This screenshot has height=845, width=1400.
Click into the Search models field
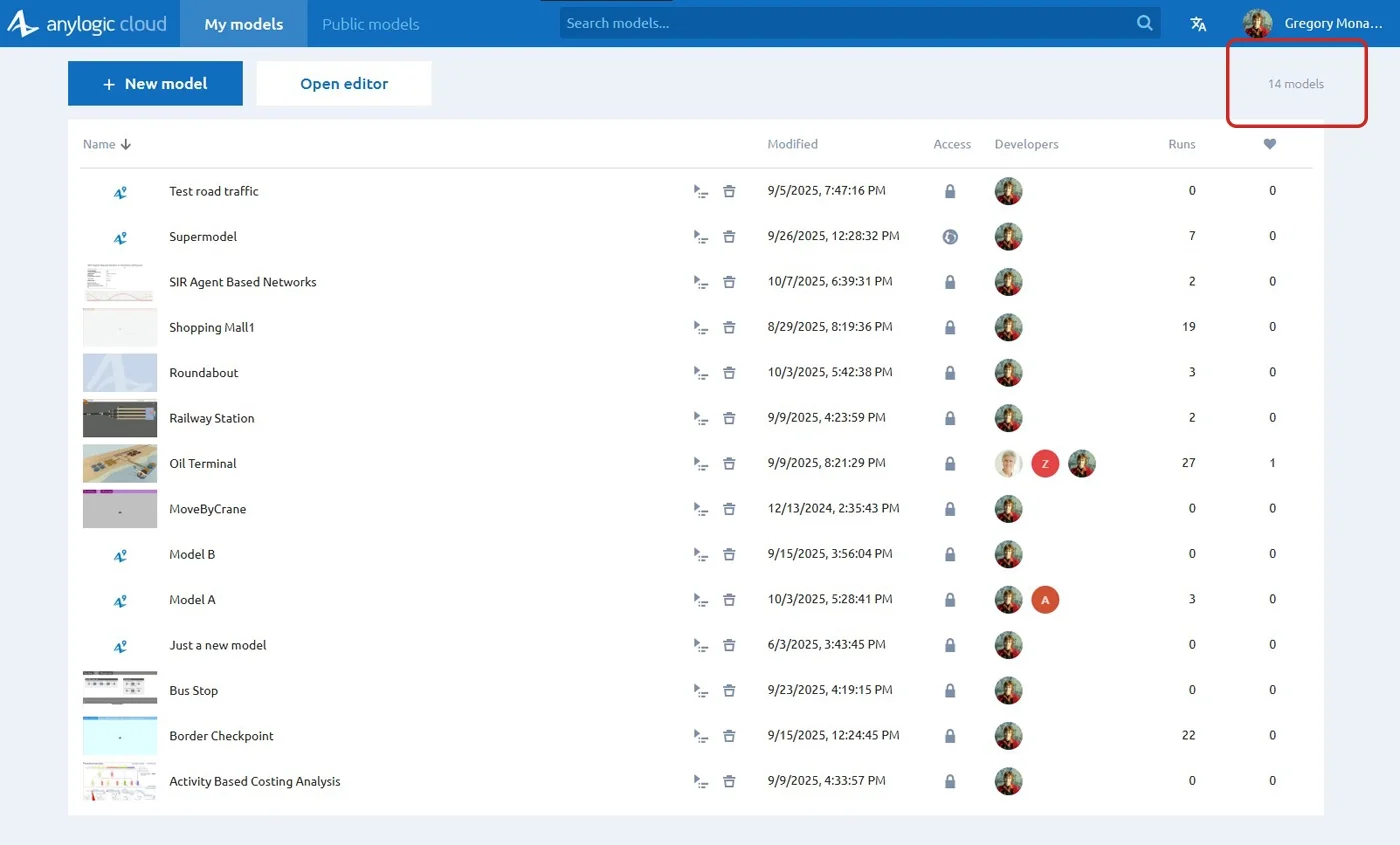click(845, 23)
